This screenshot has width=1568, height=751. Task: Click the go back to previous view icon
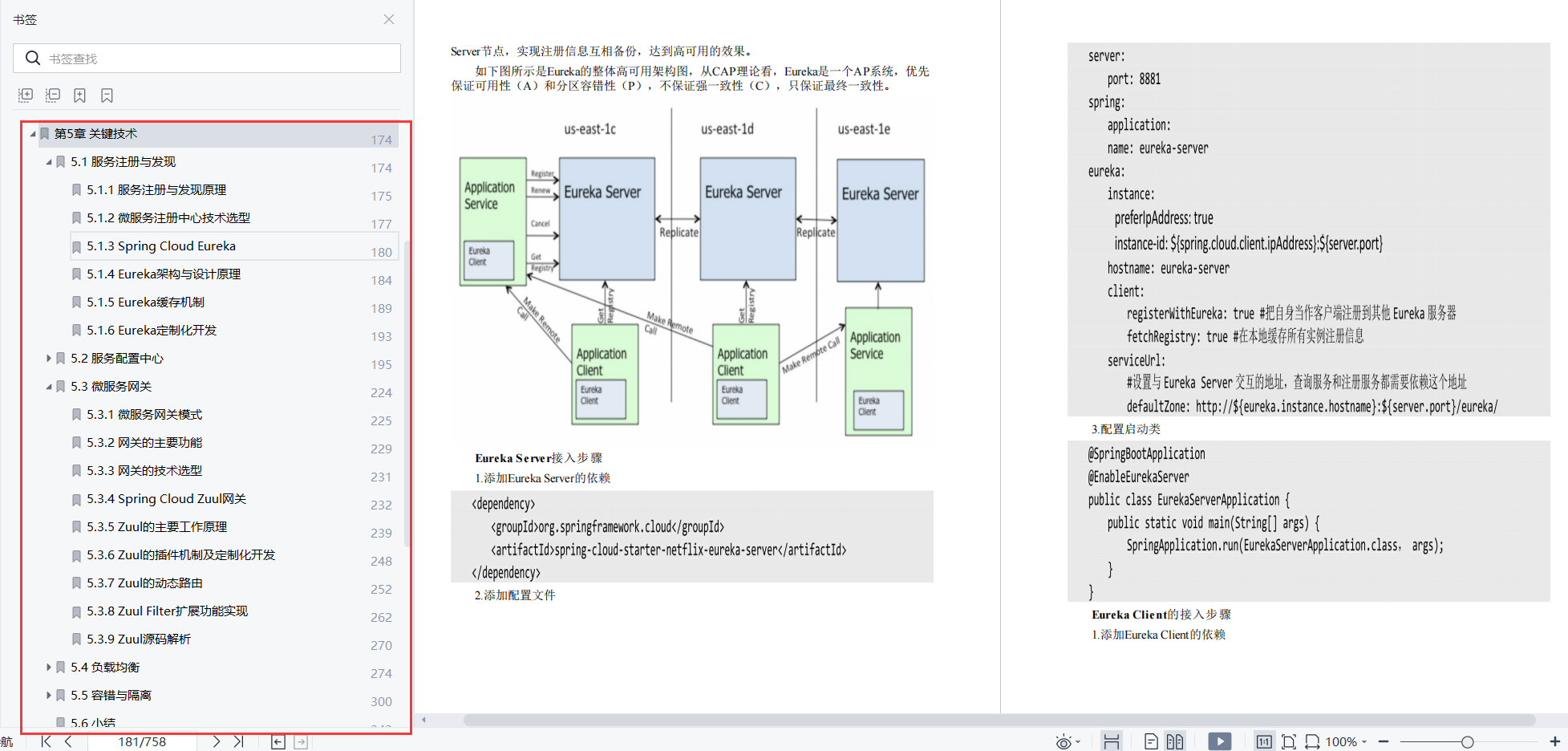point(278,741)
